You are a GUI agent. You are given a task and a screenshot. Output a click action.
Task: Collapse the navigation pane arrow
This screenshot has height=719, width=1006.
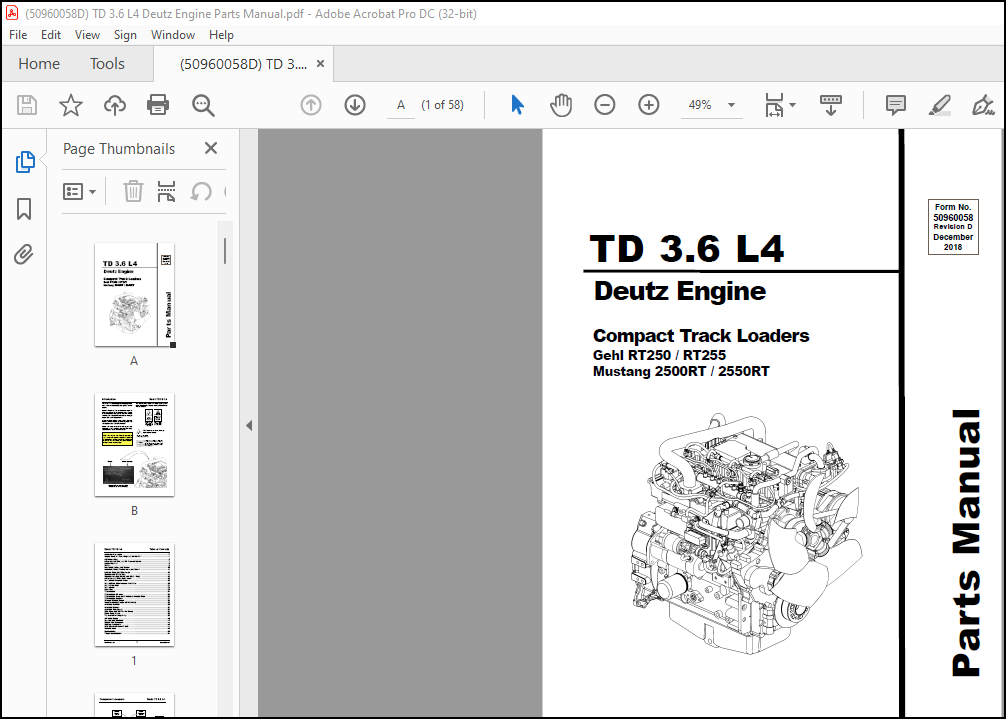coord(249,425)
